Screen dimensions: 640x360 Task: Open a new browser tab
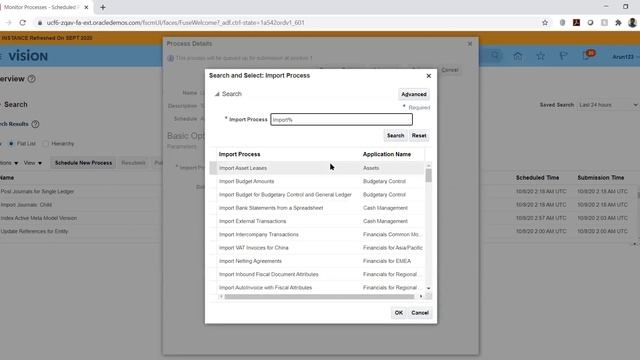(x=103, y=7)
